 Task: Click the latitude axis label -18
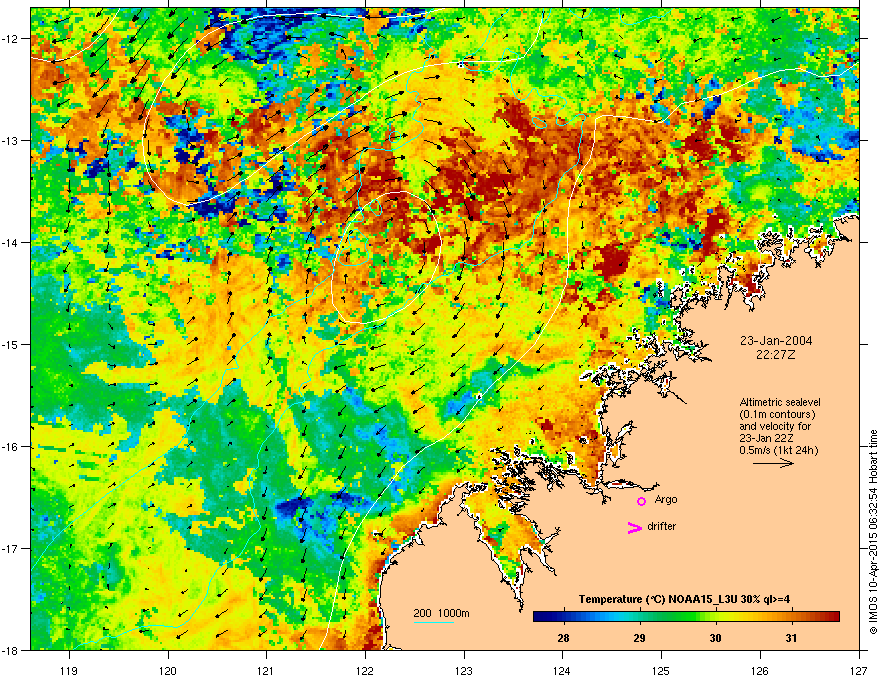(10, 650)
